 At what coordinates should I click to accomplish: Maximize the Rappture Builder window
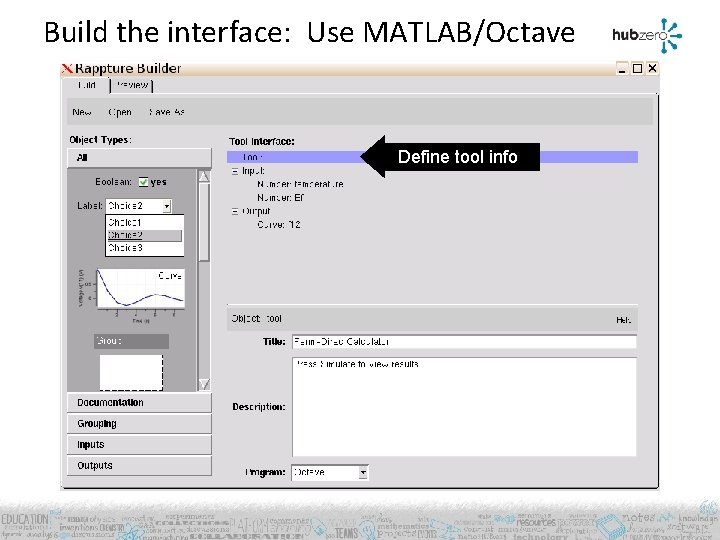click(637, 68)
